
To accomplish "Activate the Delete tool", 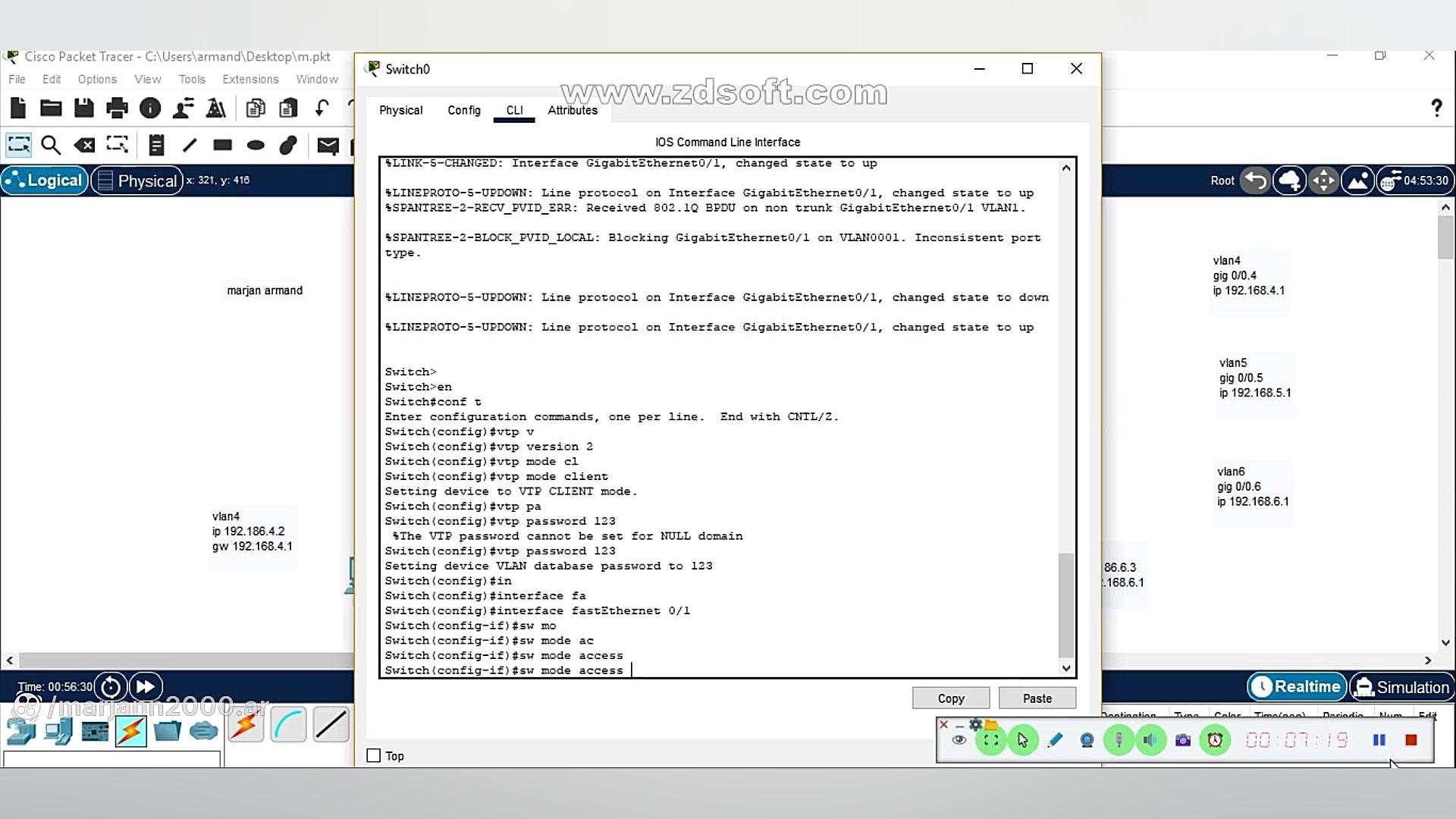I will point(84,145).
